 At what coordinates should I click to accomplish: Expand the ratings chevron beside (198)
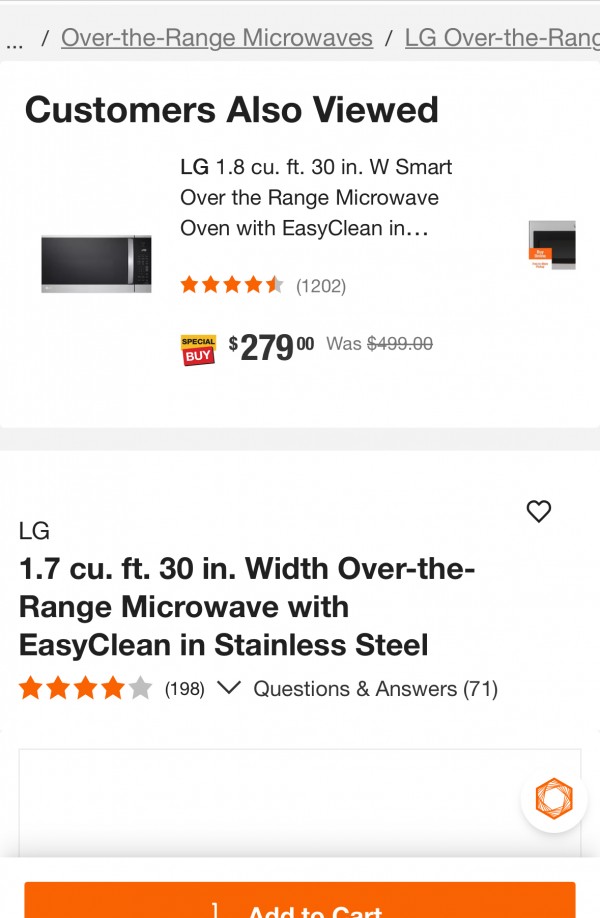[229, 688]
